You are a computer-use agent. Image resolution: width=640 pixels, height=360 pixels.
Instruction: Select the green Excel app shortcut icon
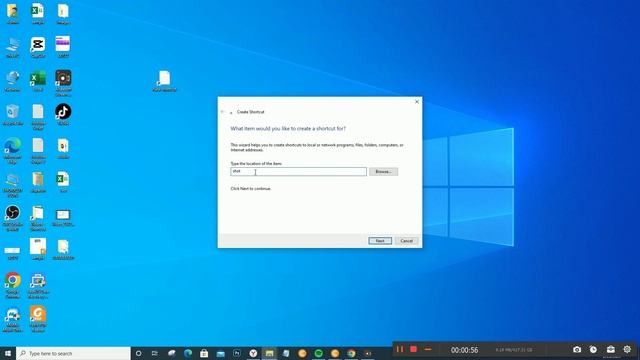click(x=38, y=81)
